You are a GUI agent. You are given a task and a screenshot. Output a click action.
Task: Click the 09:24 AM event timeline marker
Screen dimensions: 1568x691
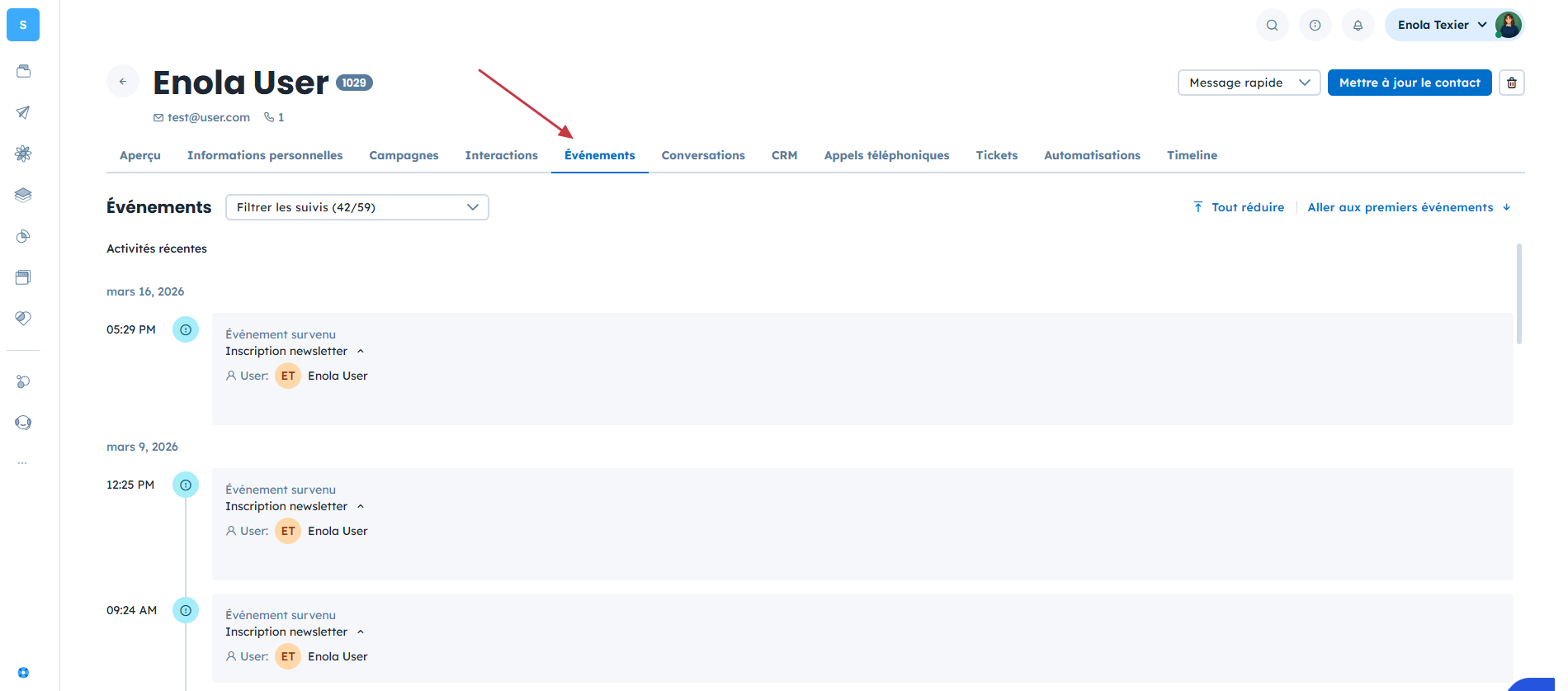click(186, 610)
